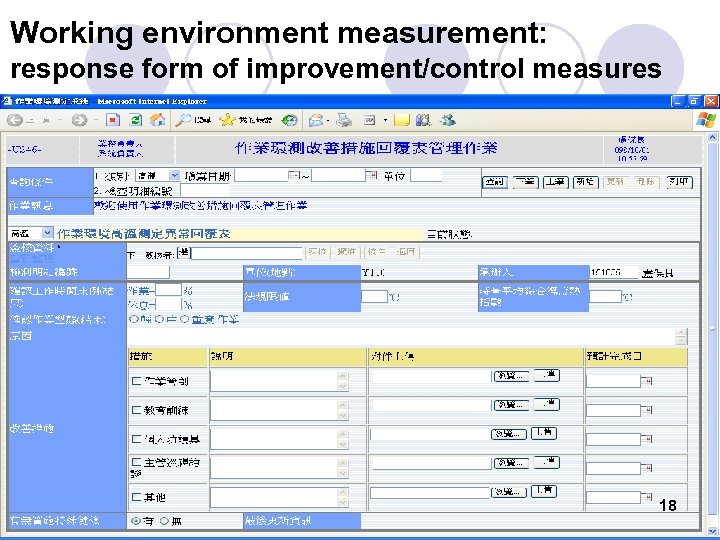Click the green Refresh page icon
The width and height of the screenshot is (720, 540).
[x=136, y=120]
